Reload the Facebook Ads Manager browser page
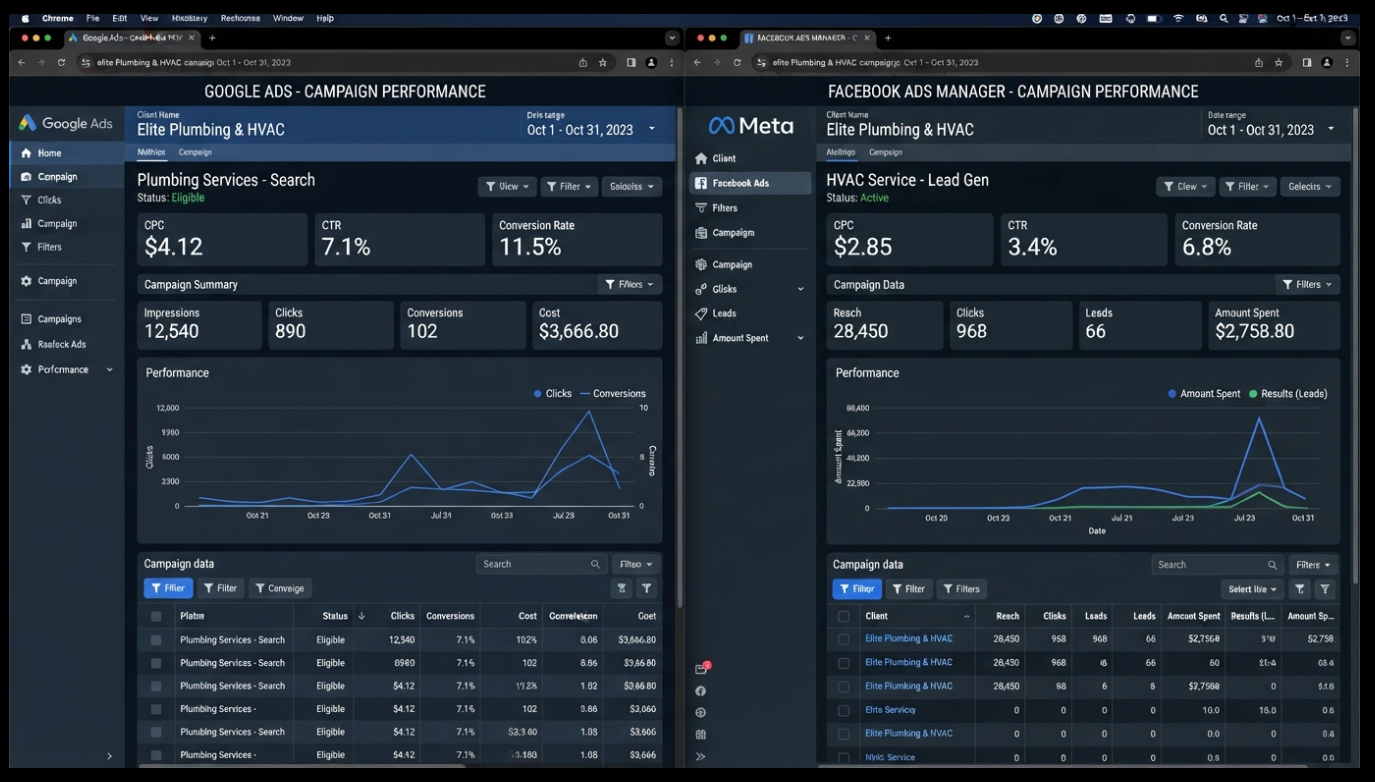The width and height of the screenshot is (1375, 782). click(737, 62)
